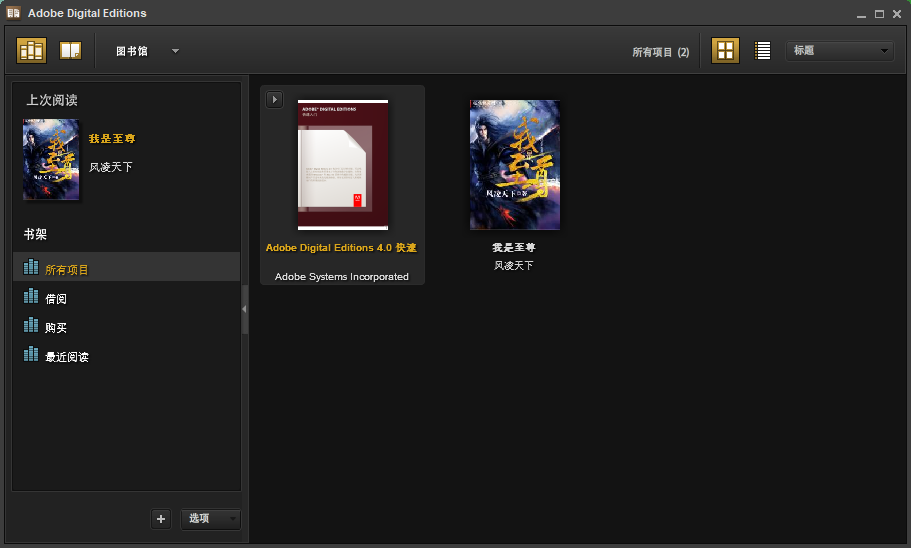
Task: Click the 所有项目 (2) count label
Action: [661, 52]
